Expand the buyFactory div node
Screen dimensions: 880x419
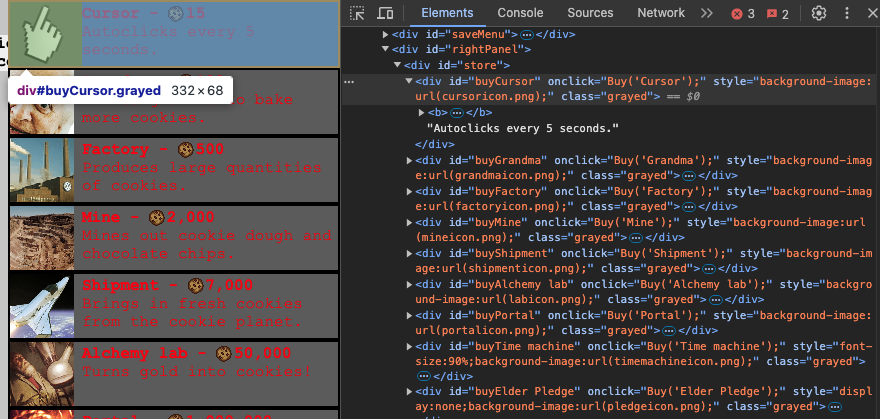[409, 192]
